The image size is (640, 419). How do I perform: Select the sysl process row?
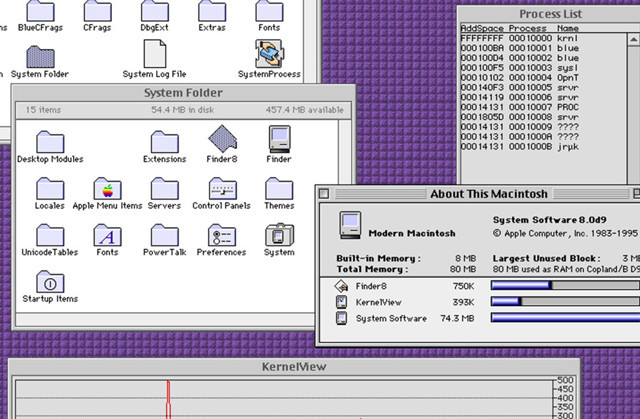coord(543,68)
